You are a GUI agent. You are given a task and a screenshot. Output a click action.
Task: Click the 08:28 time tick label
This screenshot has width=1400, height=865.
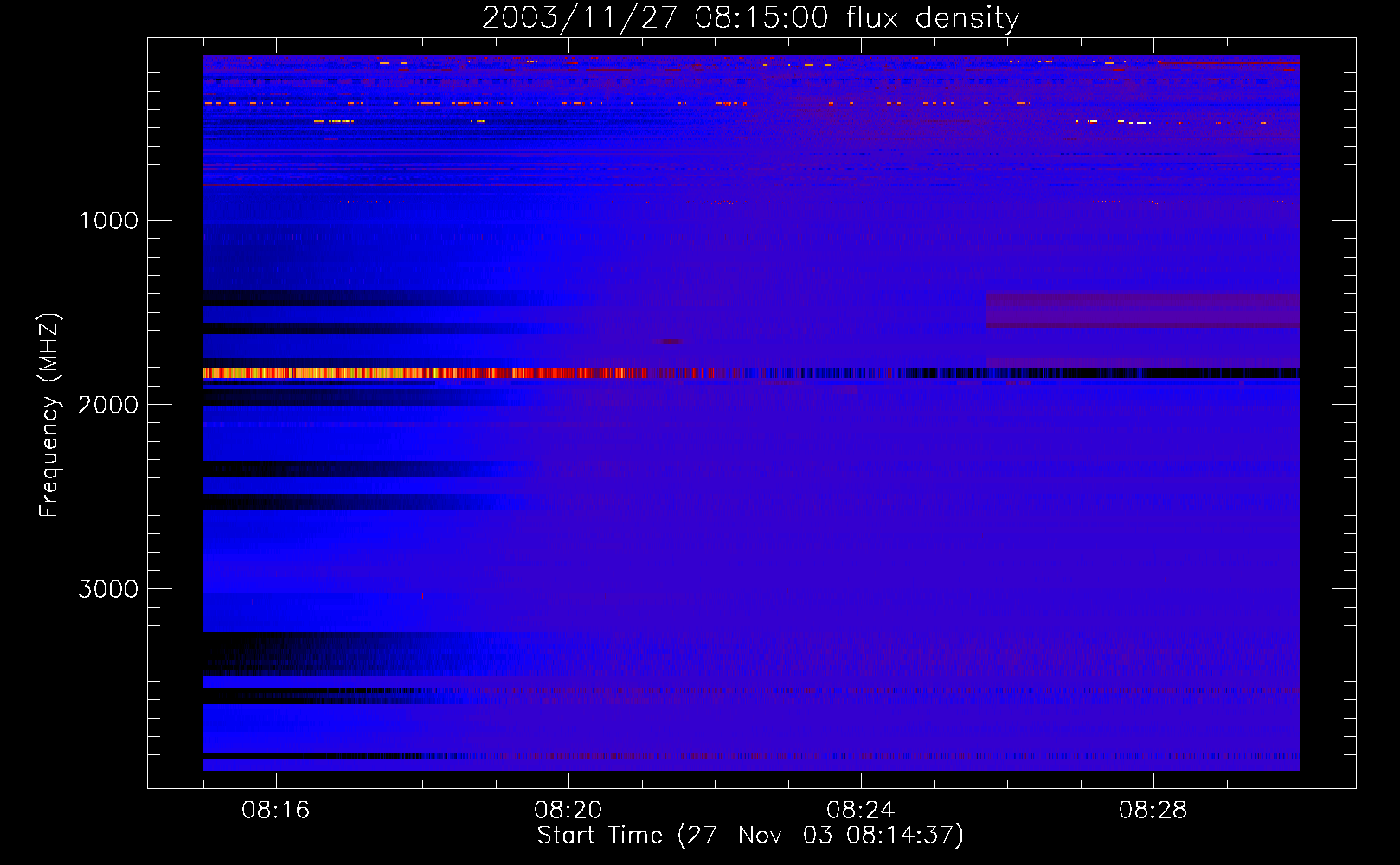(1153, 811)
